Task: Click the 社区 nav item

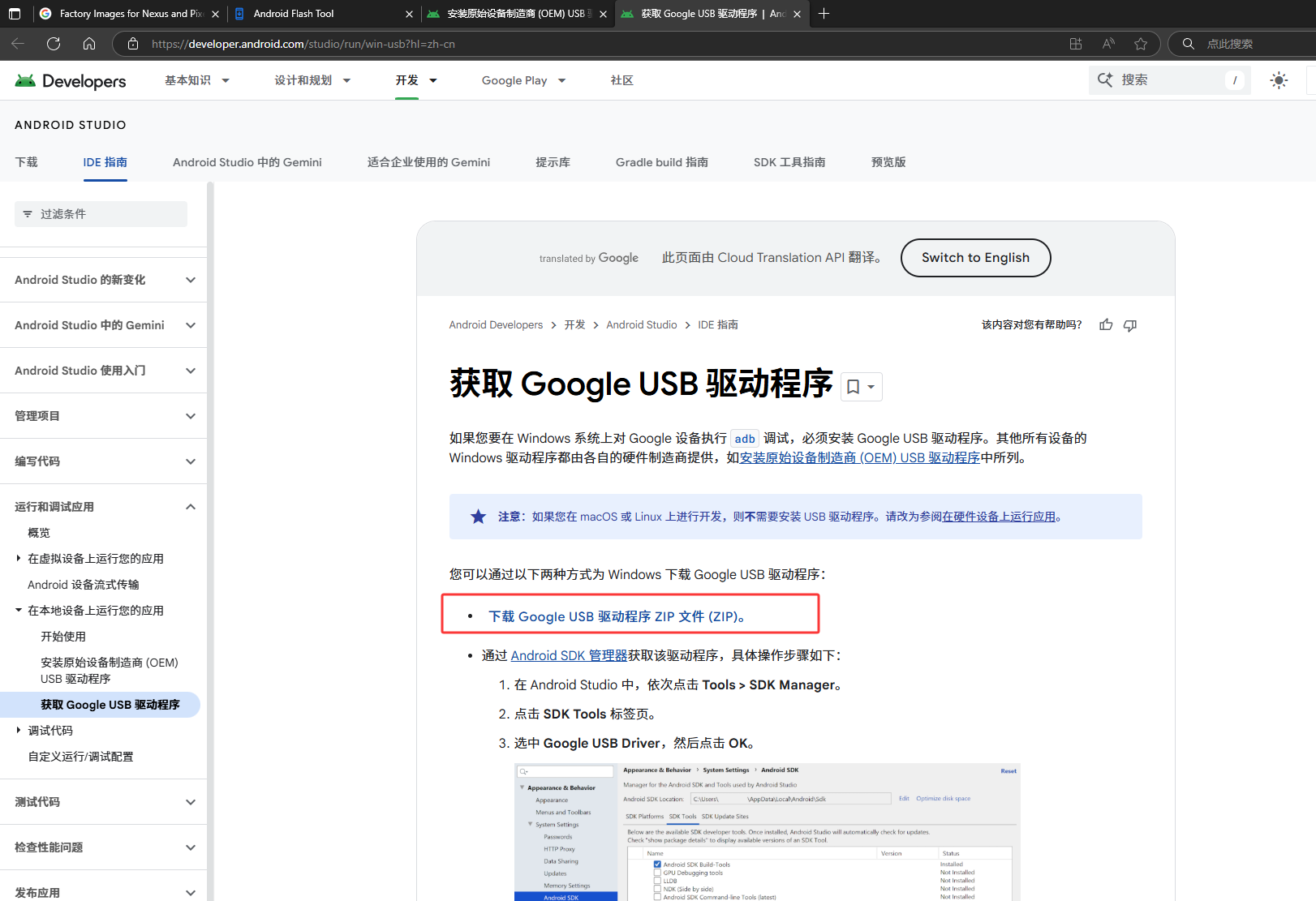Action: [621, 80]
